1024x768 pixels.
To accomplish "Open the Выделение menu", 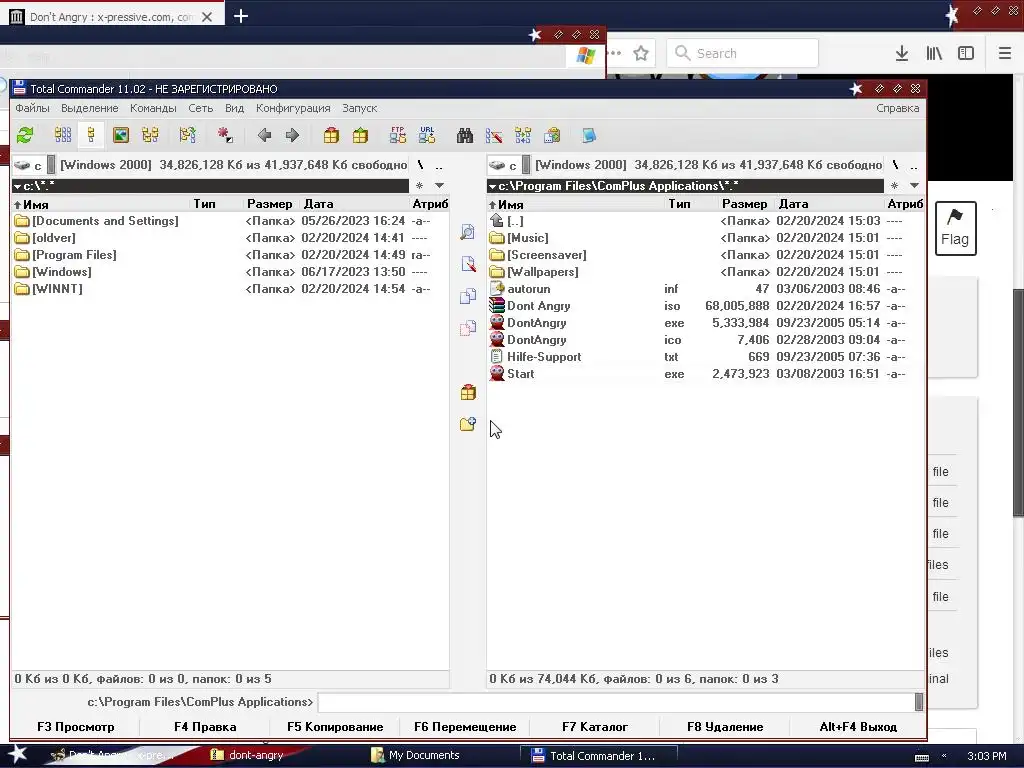I will 89,108.
